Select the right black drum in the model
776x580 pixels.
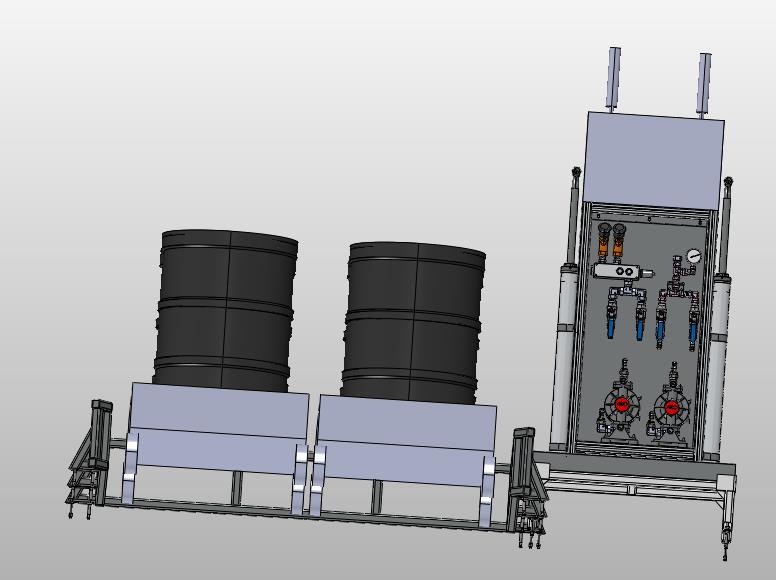[x=413, y=322]
